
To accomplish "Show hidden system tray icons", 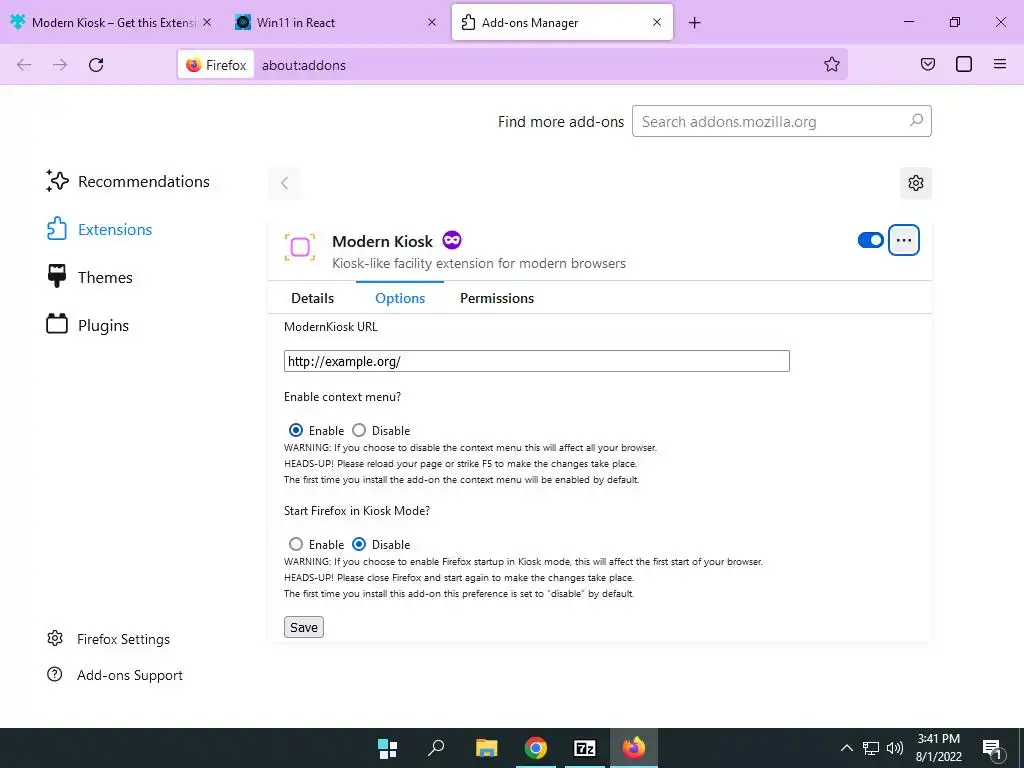I will tap(846, 748).
